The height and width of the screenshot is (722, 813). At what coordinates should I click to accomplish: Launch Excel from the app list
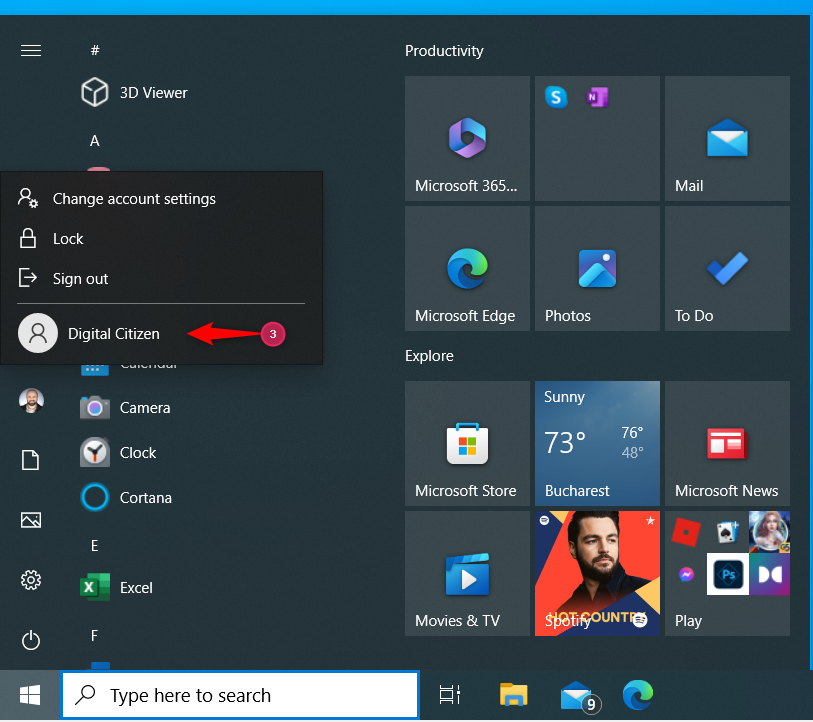117,587
